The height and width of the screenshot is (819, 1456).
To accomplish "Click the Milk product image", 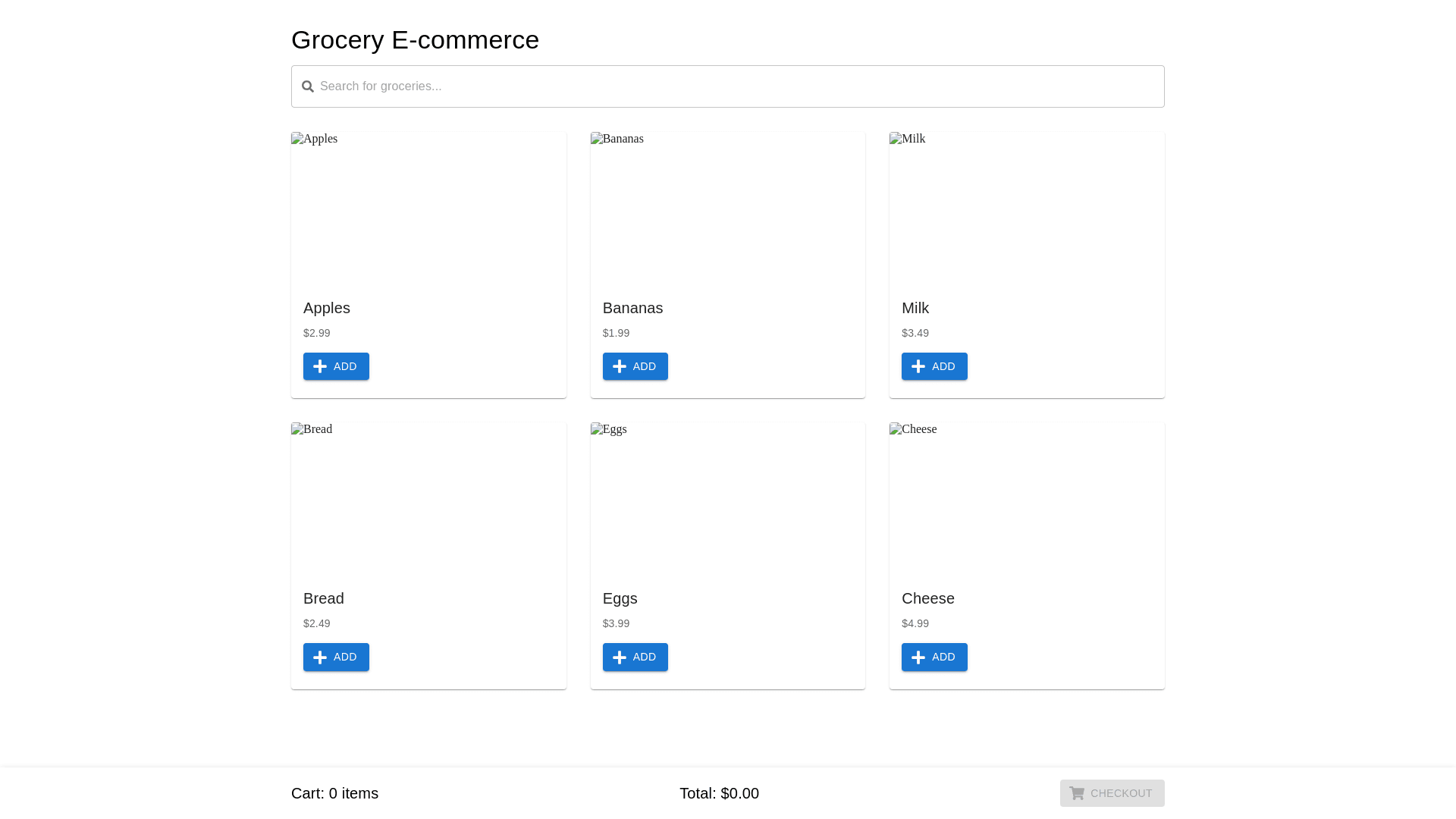I will pos(1027,209).
